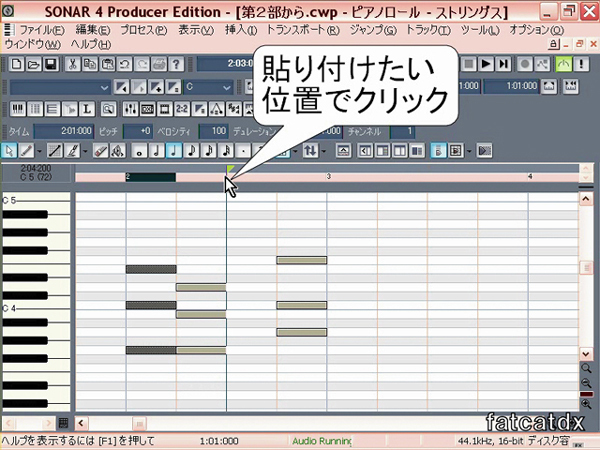Expand dropdown arrow left of last tool icon
600x450 pixels.
[469, 151]
